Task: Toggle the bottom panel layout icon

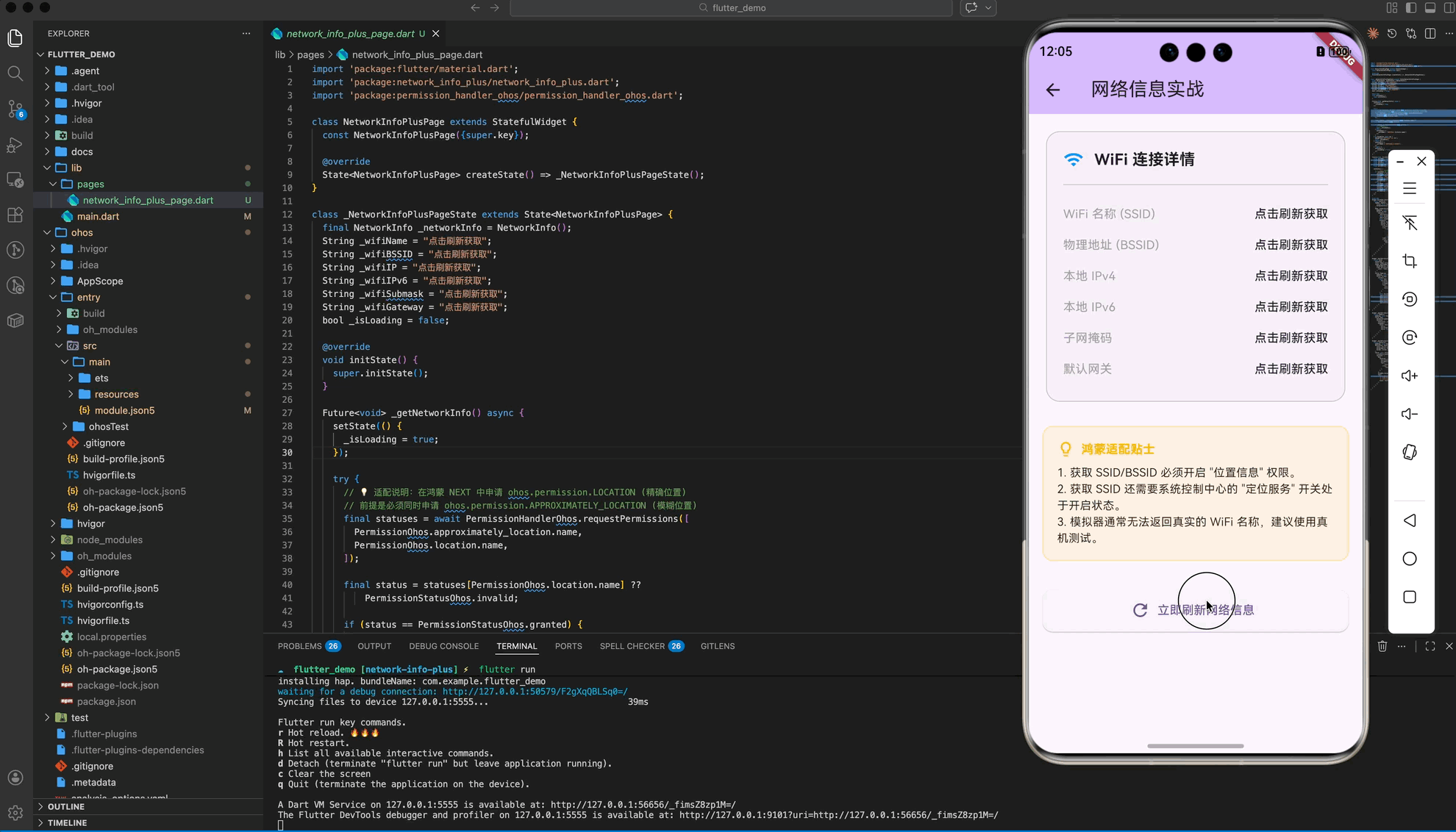Action: [x=1430, y=8]
